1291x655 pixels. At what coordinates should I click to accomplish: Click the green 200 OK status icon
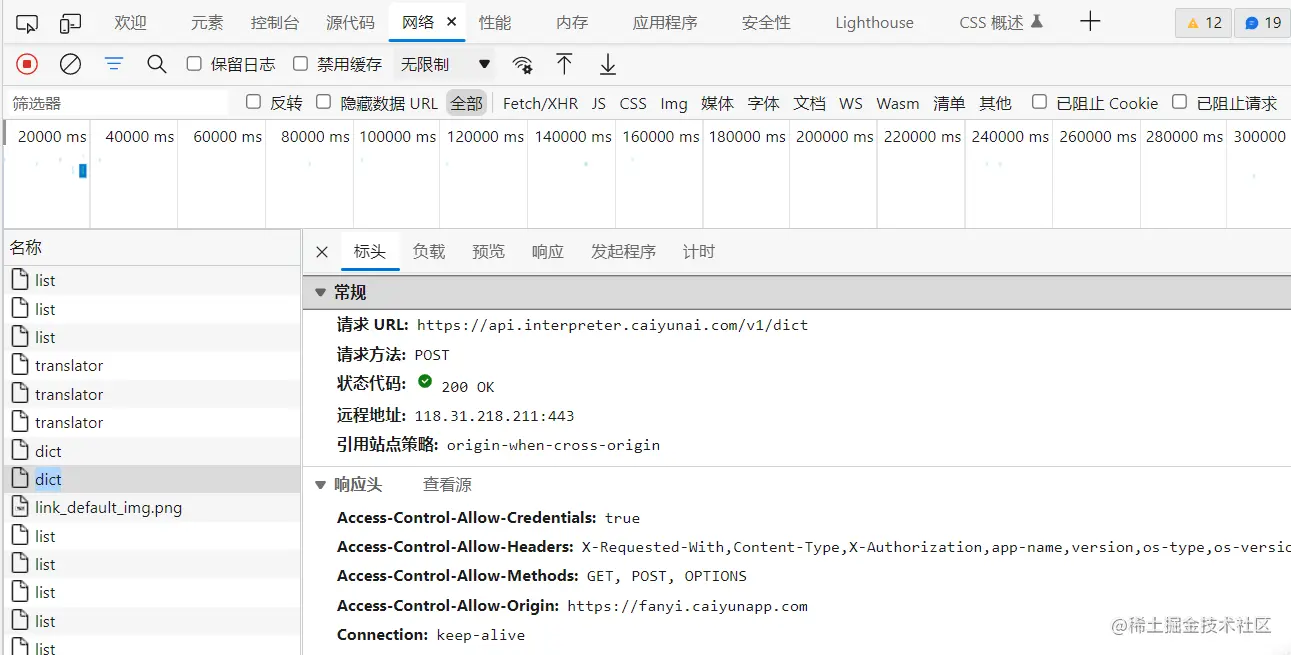click(x=425, y=382)
